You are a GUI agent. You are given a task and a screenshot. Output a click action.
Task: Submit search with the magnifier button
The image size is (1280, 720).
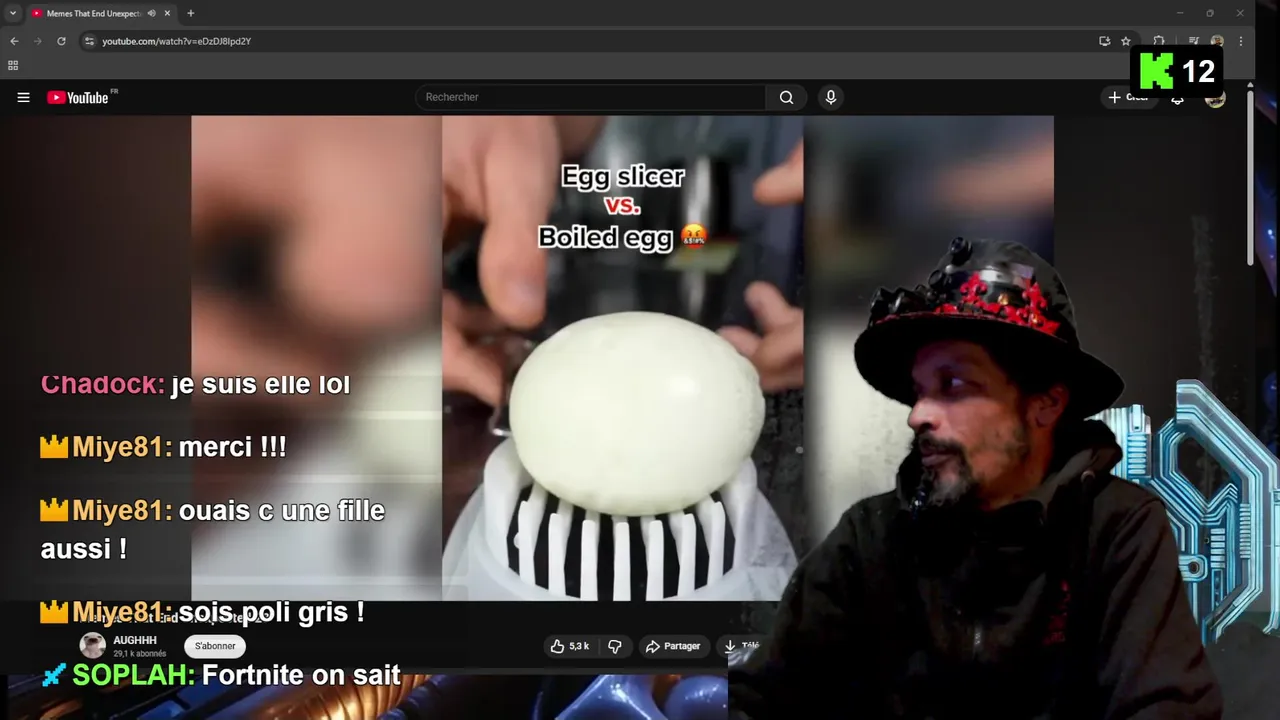(787, 97)
